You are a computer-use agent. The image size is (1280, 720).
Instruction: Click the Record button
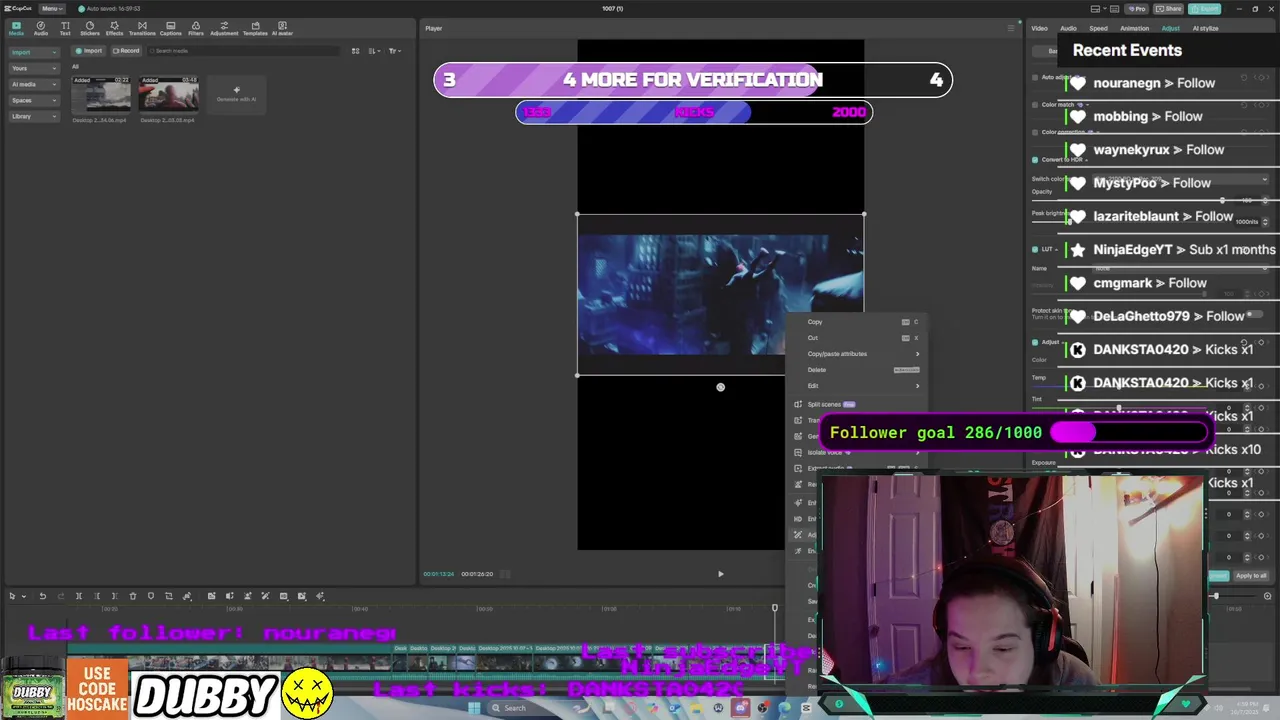(126, 51)
